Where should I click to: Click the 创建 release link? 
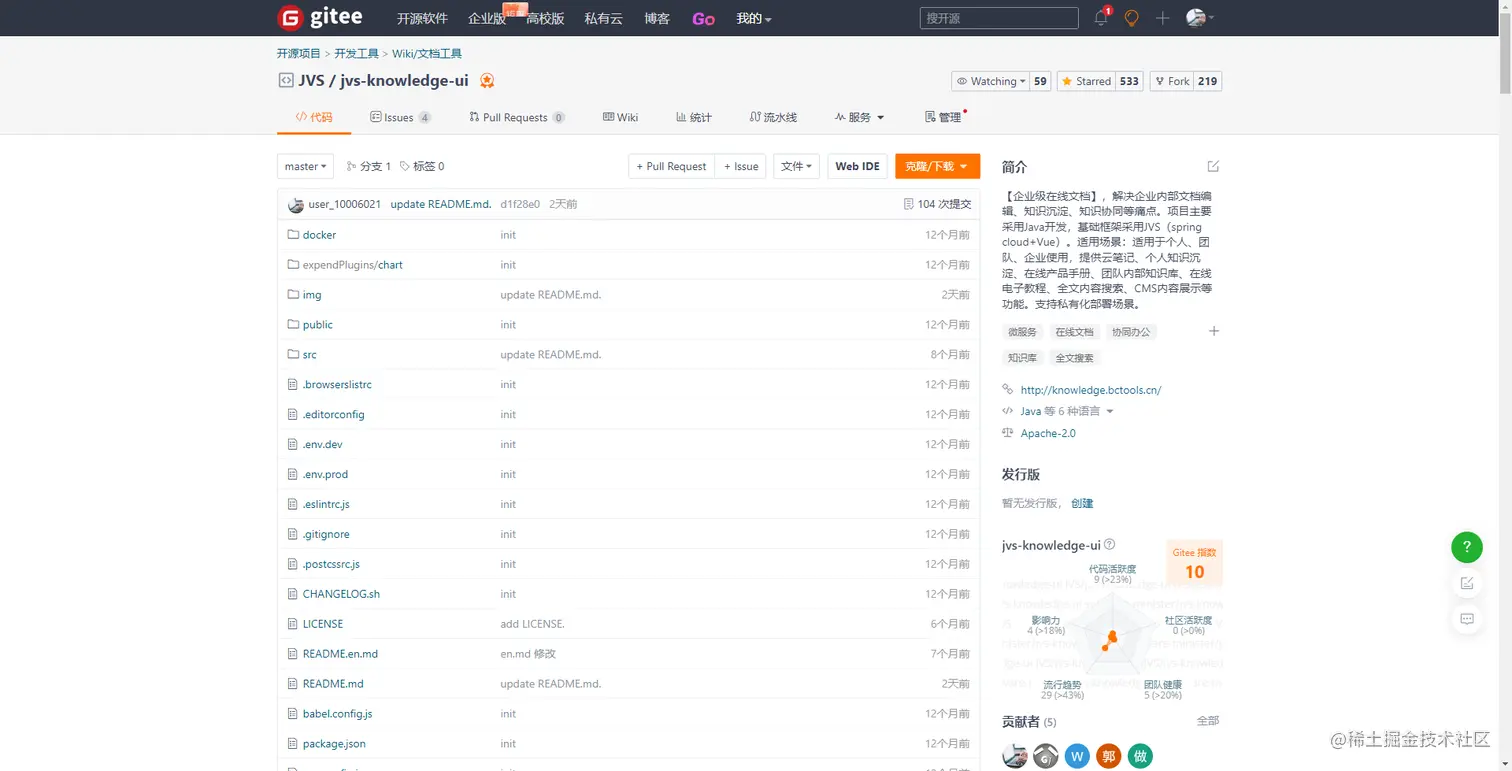coord(1082,503)
